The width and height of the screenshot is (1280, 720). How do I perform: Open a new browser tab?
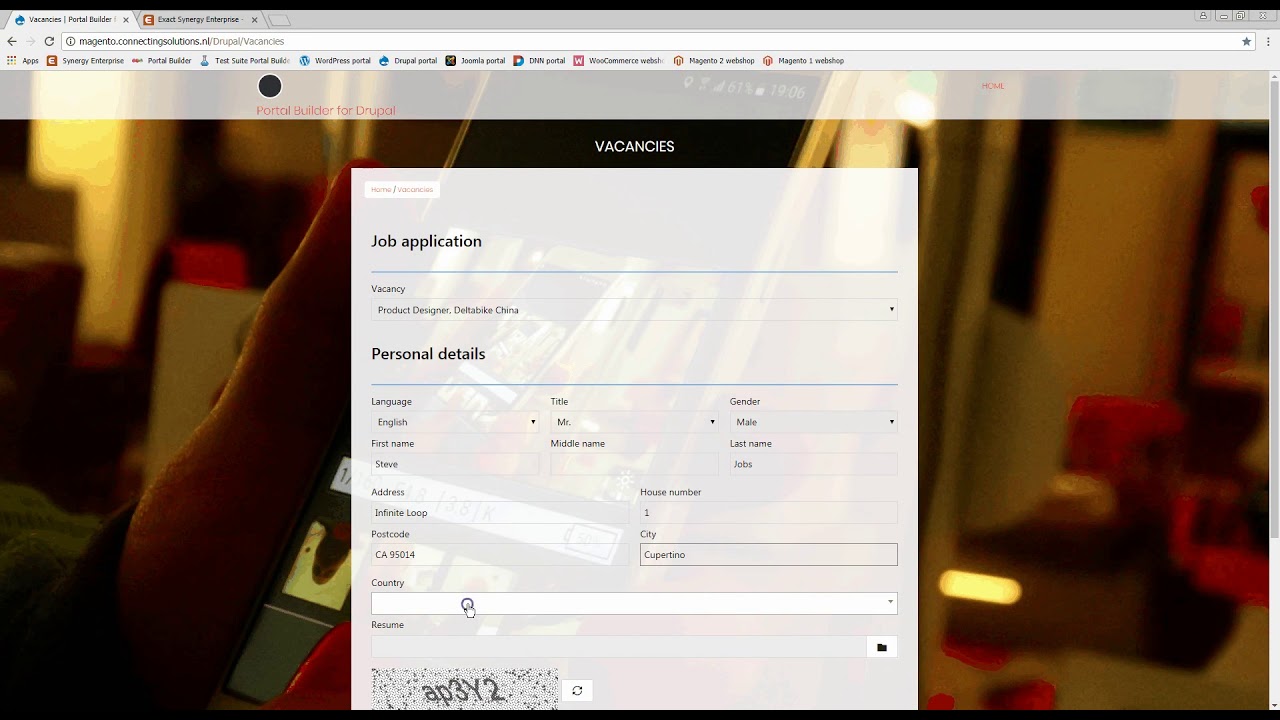[x=280, y=20]
